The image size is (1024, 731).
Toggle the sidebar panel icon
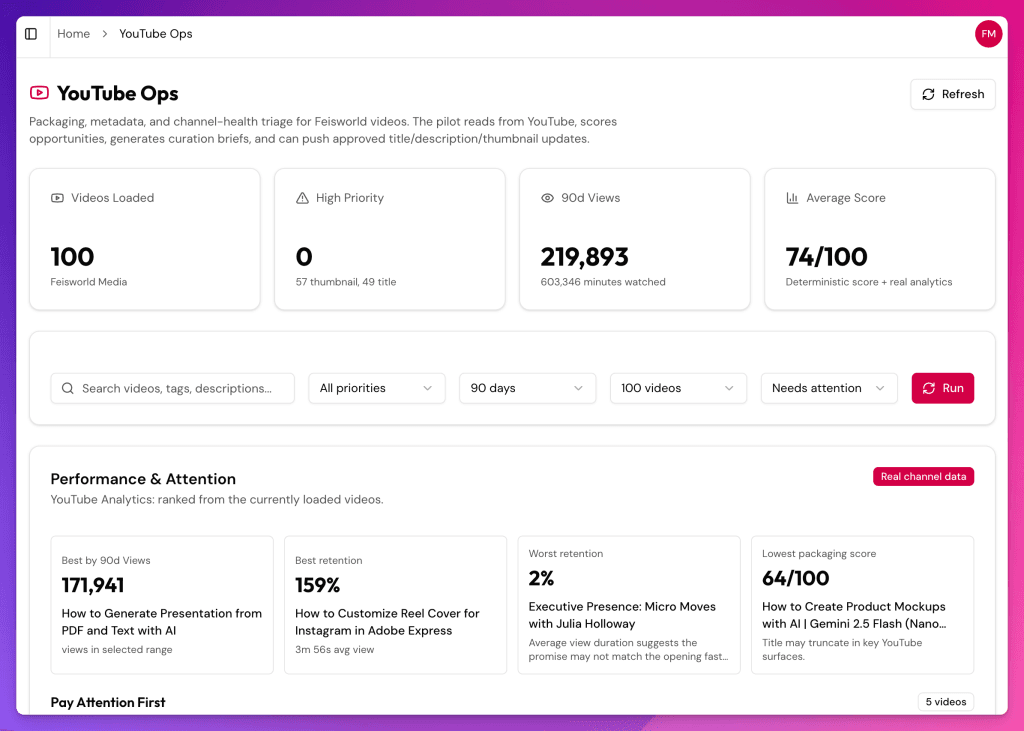(x=31, y=34)
